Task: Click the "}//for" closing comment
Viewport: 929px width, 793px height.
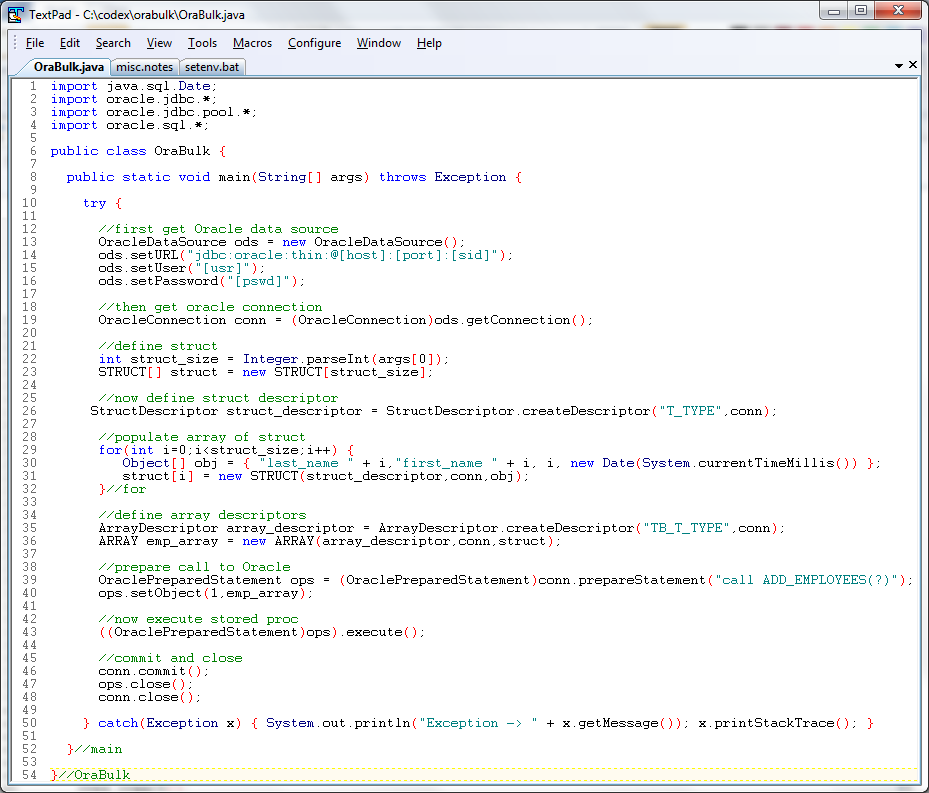Action: click(122, 490)
